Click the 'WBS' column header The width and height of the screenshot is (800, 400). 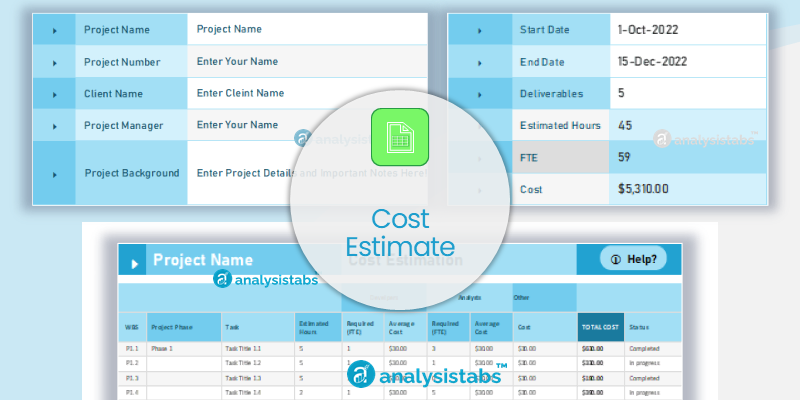click(132, 327)
